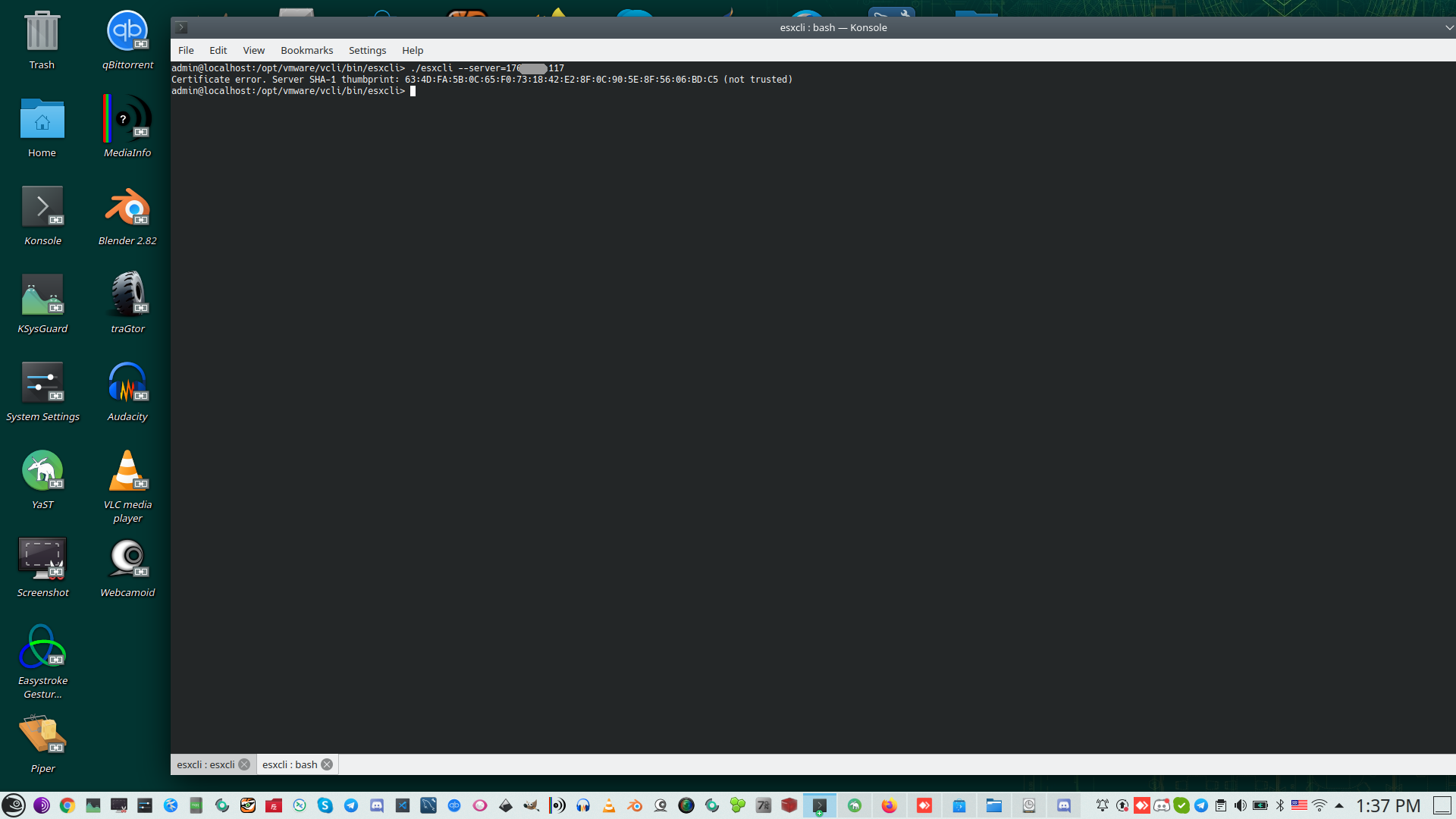Screen dimensions: 1456x819
Task: Switch to the 'esxcli : esxcli' tab
Action: pyautogui.click(x=206, y=764)
